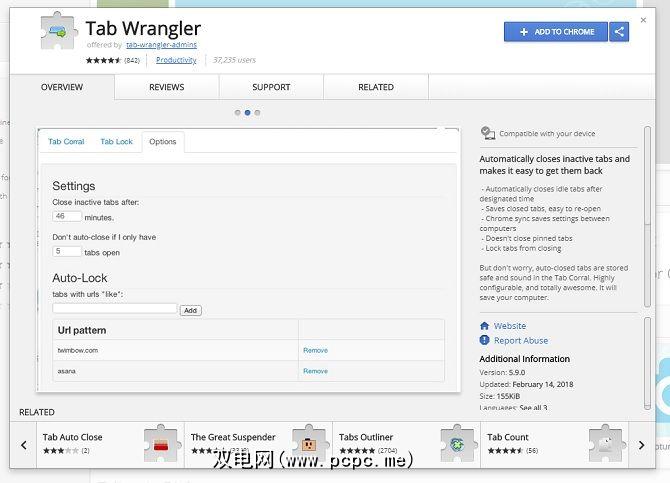
Task: Click the Report Abuse alert icon
Action: (x=484, y=340)
